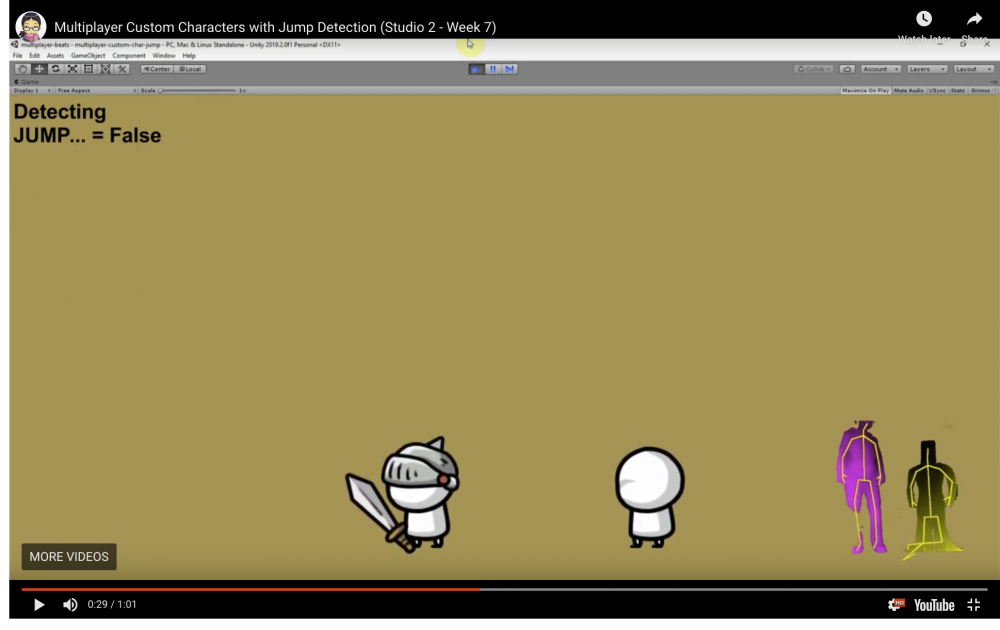The width and height of the screenshot is (1000, 630).
Task: Open the Layout dropdown
Action: pyautogui.click(x=973, y=69)
